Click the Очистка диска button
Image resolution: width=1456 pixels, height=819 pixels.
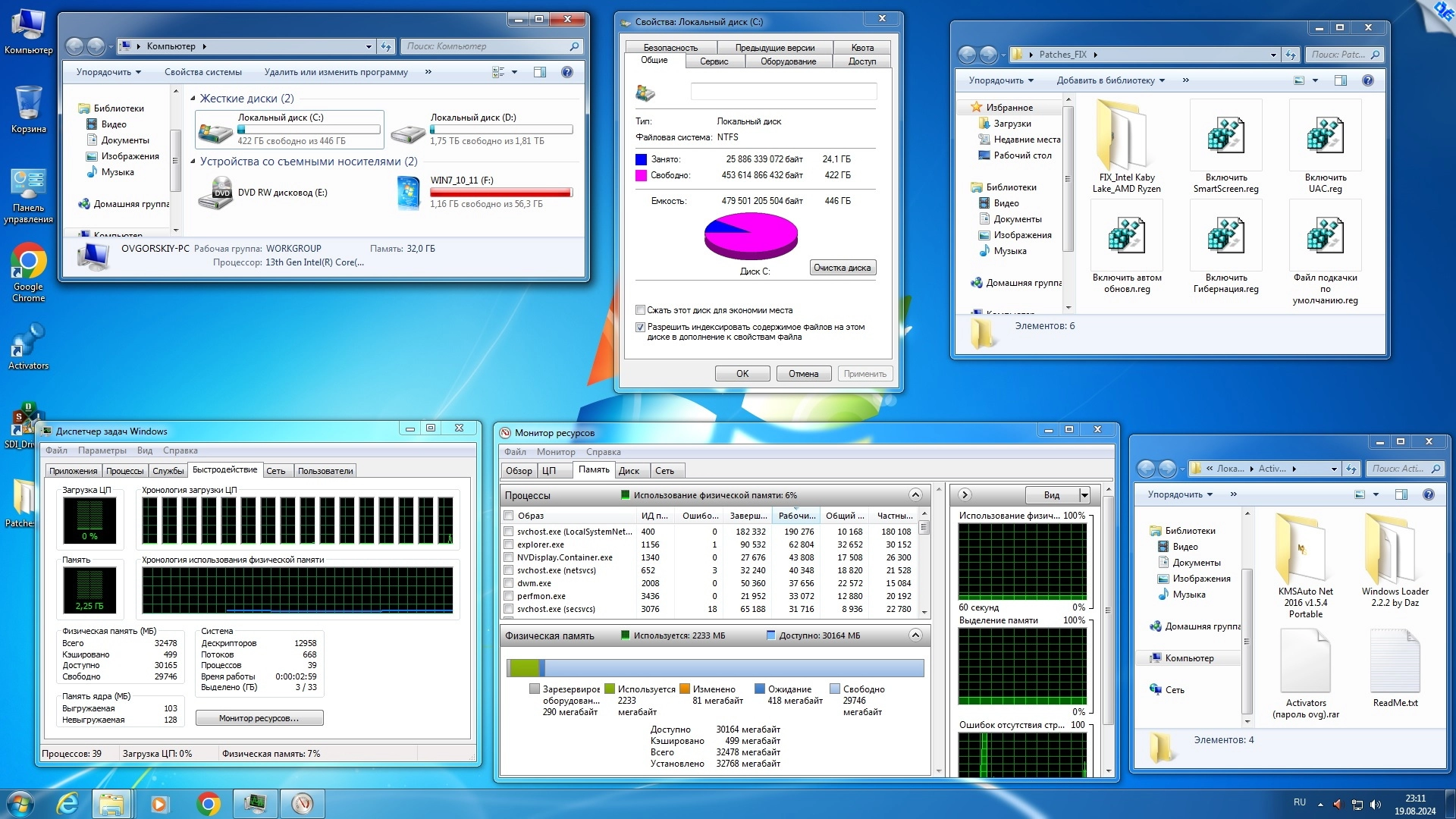(843, 268)
